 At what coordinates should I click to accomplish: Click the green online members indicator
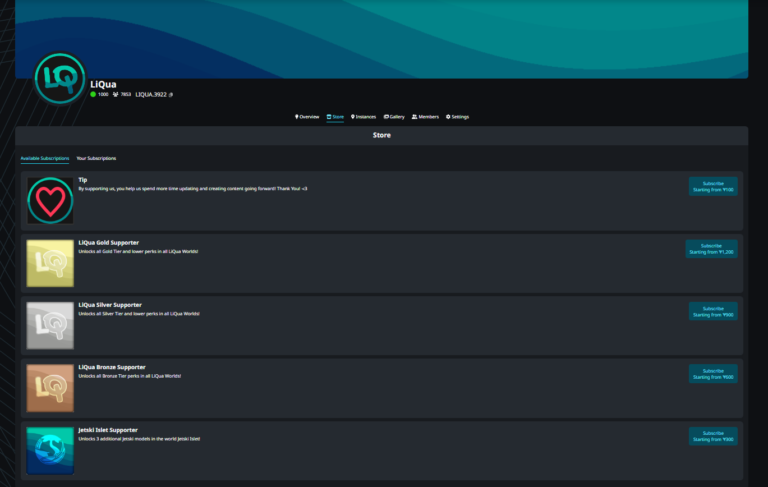coord(93,94)
